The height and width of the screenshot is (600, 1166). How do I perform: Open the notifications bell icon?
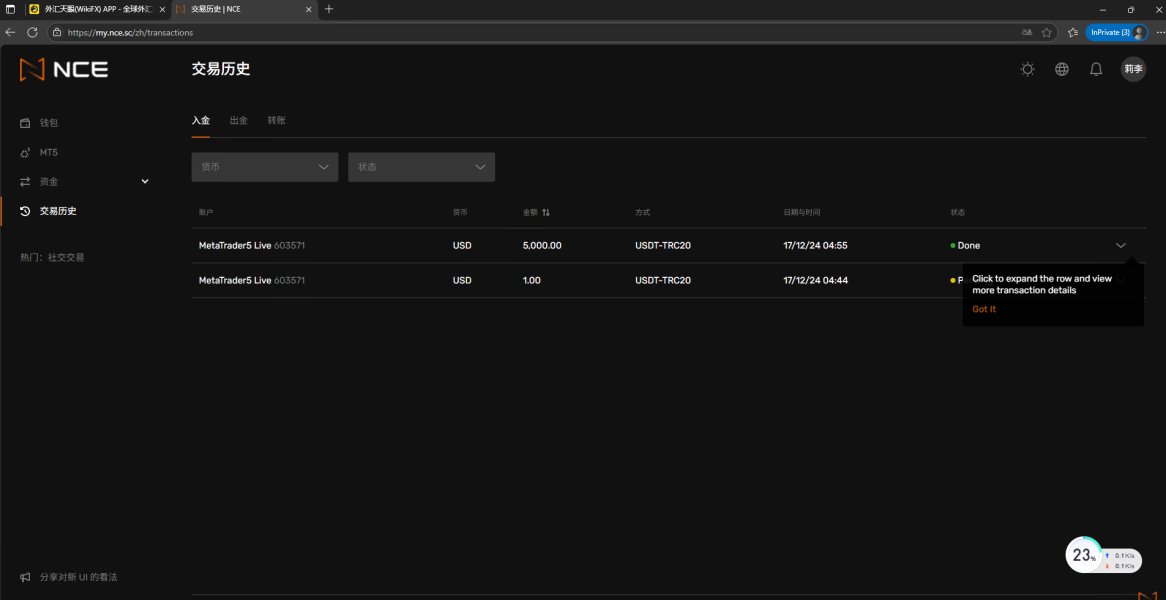(1096, 69)
